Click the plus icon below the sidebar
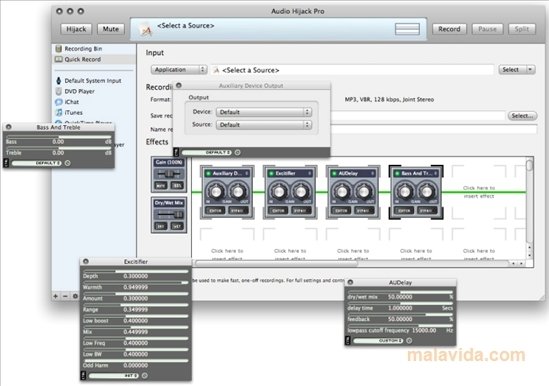The image size is (549, 386). 55,296
